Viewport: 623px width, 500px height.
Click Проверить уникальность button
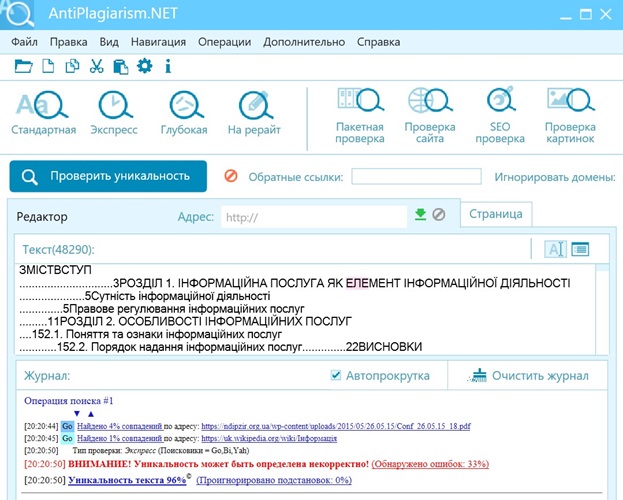tap(108, 176)
